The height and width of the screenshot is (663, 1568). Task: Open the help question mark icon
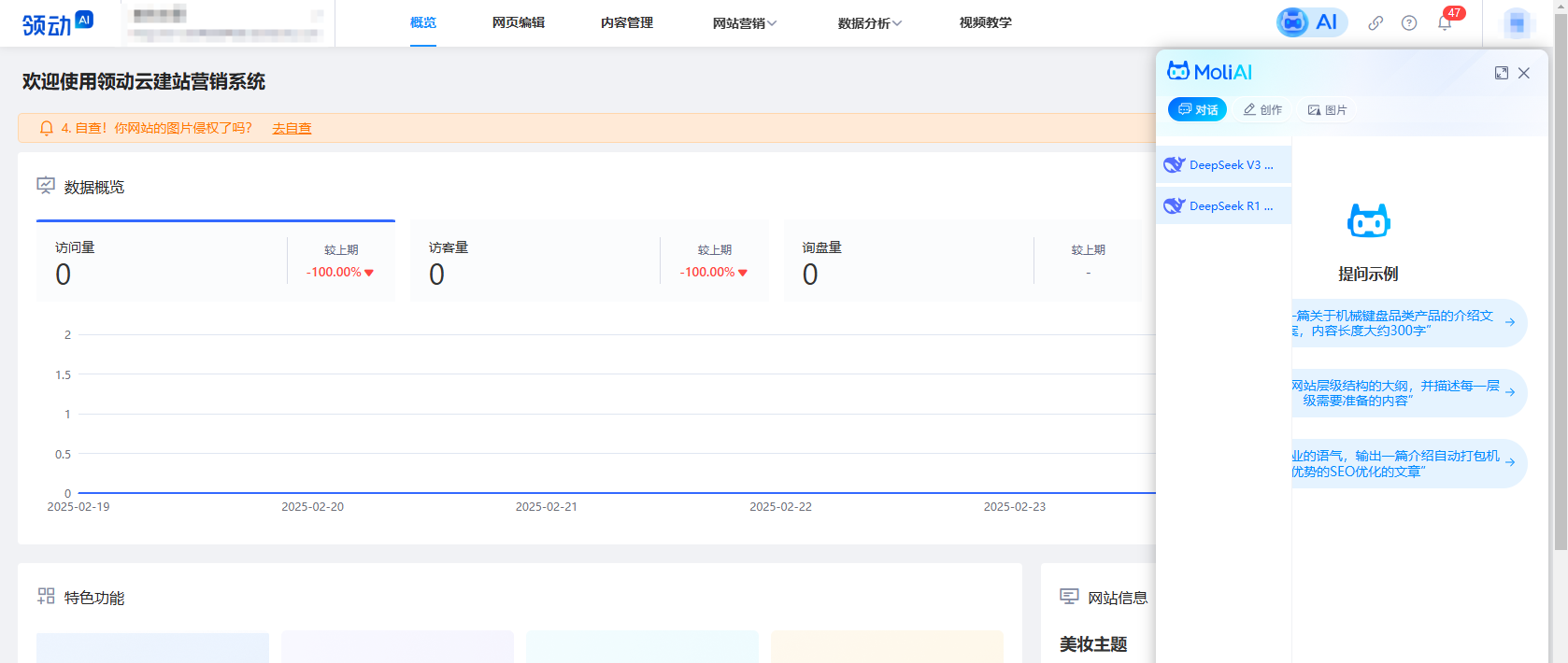[x=1409, y=23]
